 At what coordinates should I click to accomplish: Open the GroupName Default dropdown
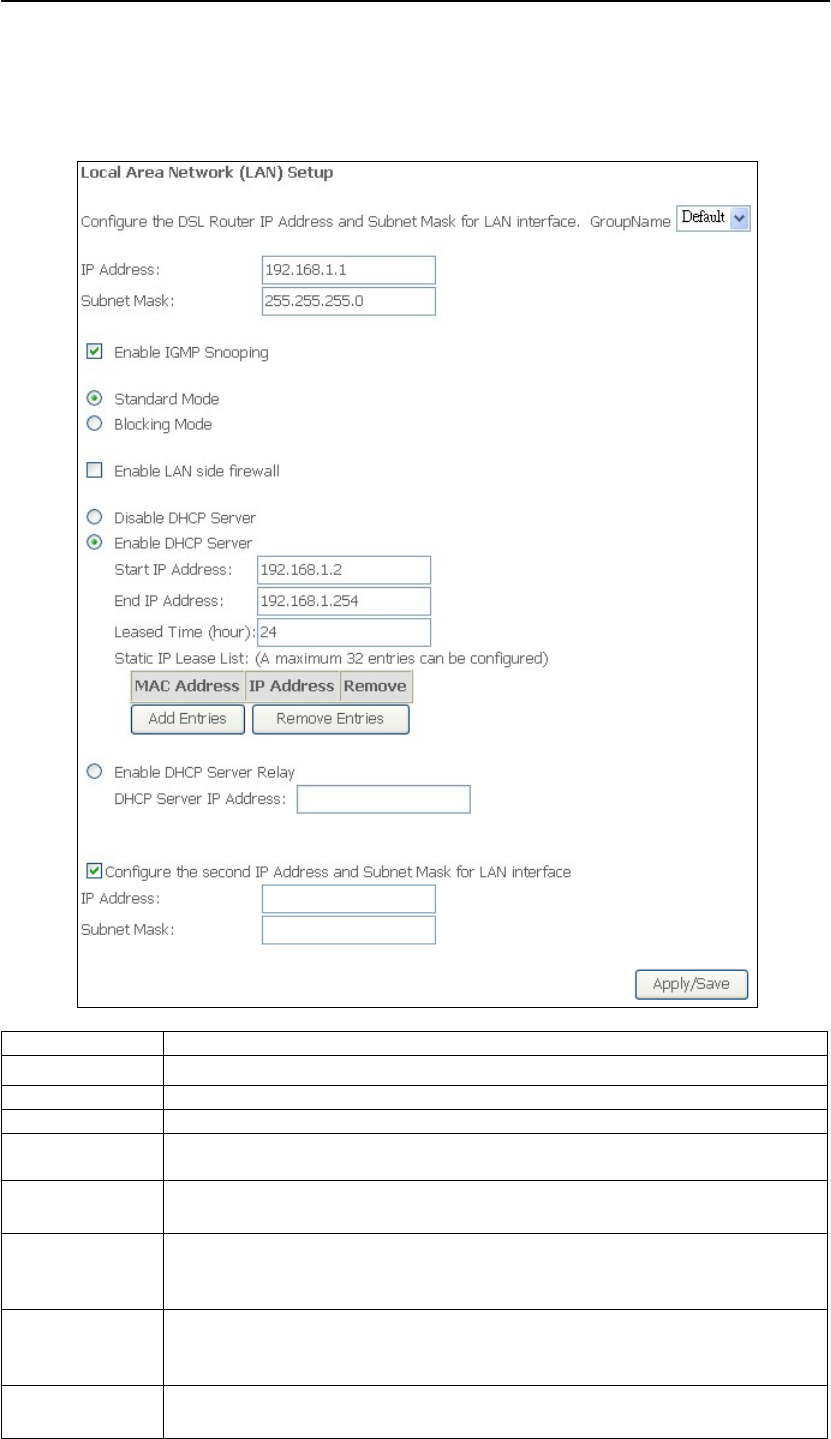(714, 218)
